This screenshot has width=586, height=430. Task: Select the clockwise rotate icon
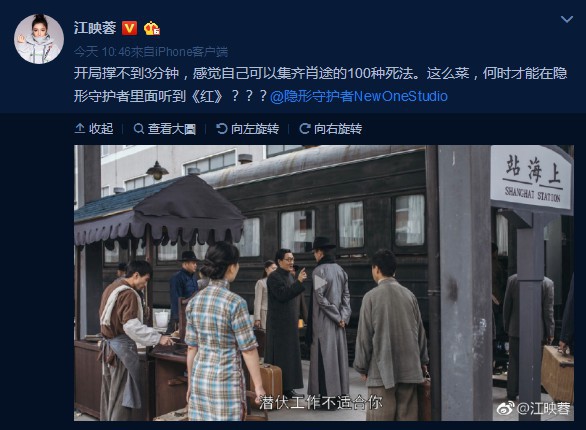click(305, 129)
